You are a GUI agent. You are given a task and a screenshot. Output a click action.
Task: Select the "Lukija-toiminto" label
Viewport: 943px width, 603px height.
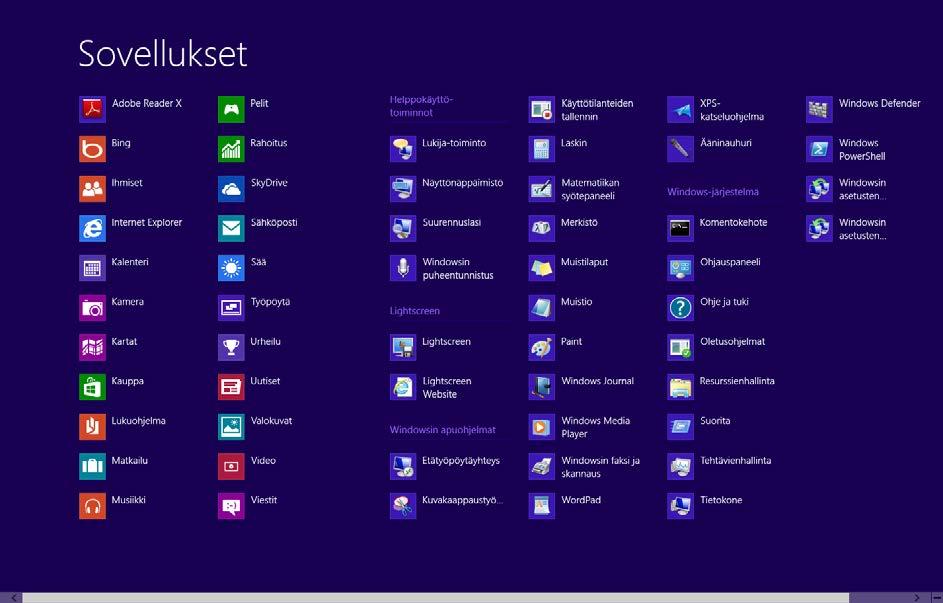(454, 143)
